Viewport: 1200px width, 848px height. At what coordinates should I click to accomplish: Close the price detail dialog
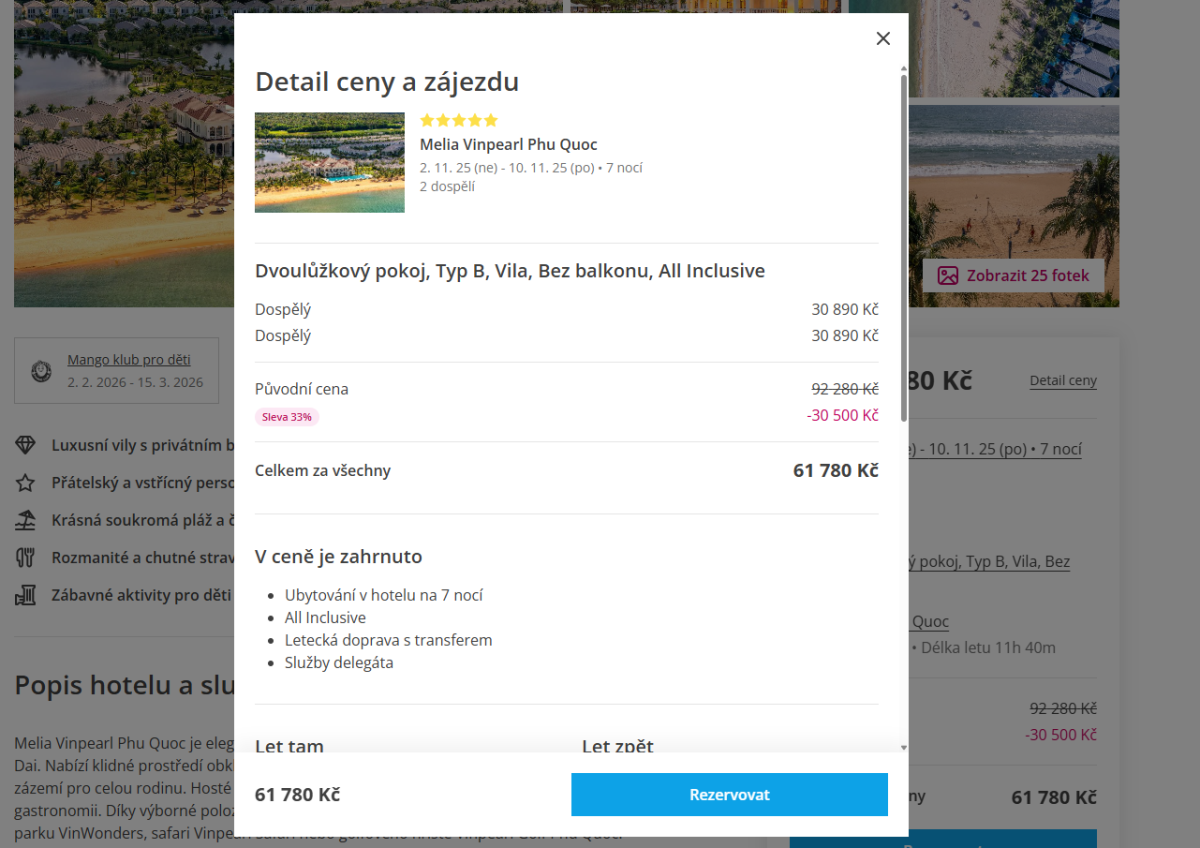point(883,38)
